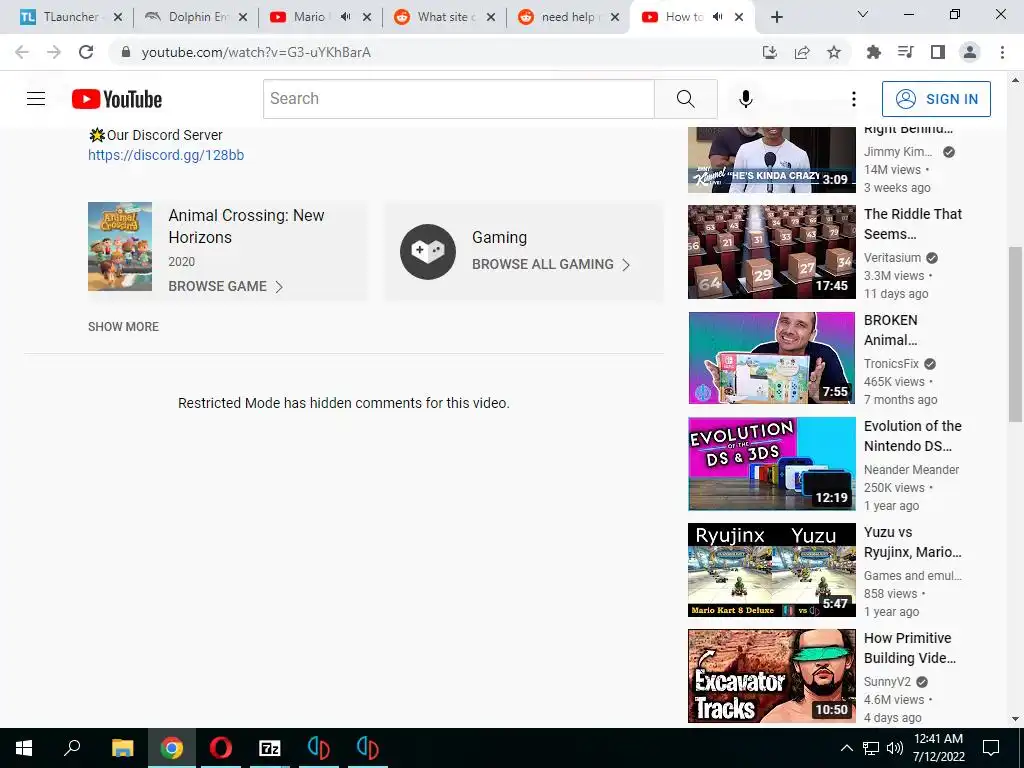This screenshot has height=768, width=1024.
Task: Open the volume control in tray
Action: [x=895, y=748]
